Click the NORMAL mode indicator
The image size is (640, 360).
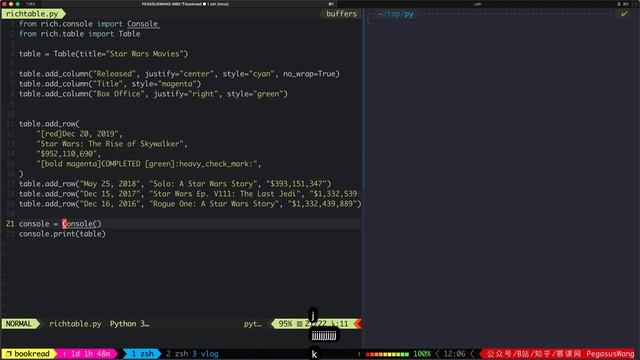[x=19, y=324]
